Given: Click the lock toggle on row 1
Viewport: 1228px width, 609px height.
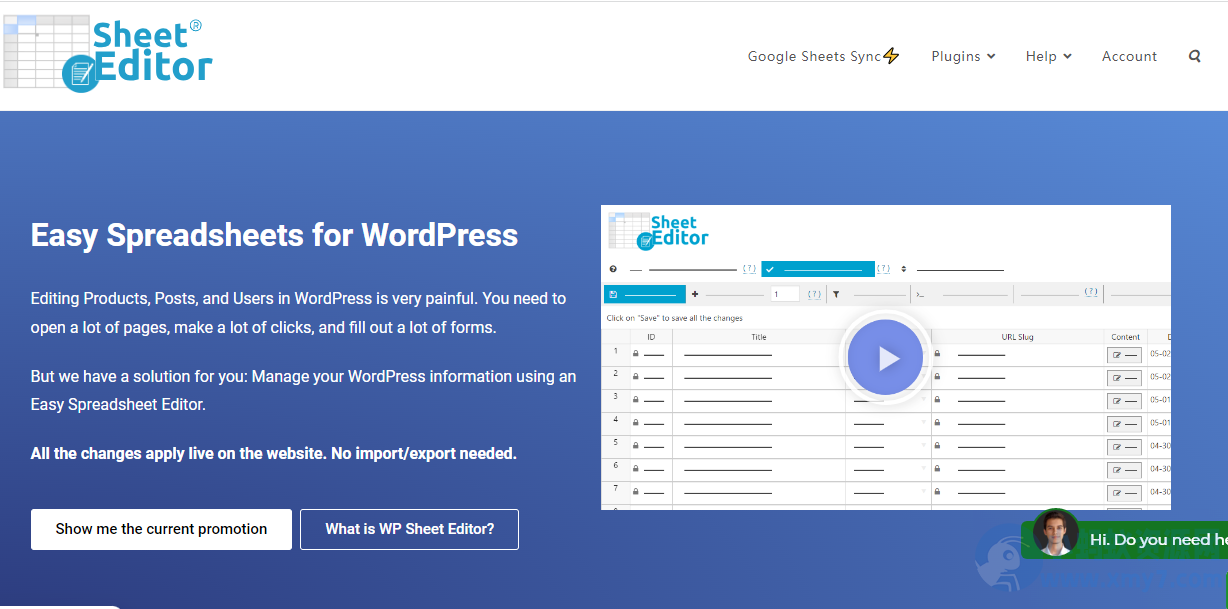Looking at the screenshot, I should point(636,353).
